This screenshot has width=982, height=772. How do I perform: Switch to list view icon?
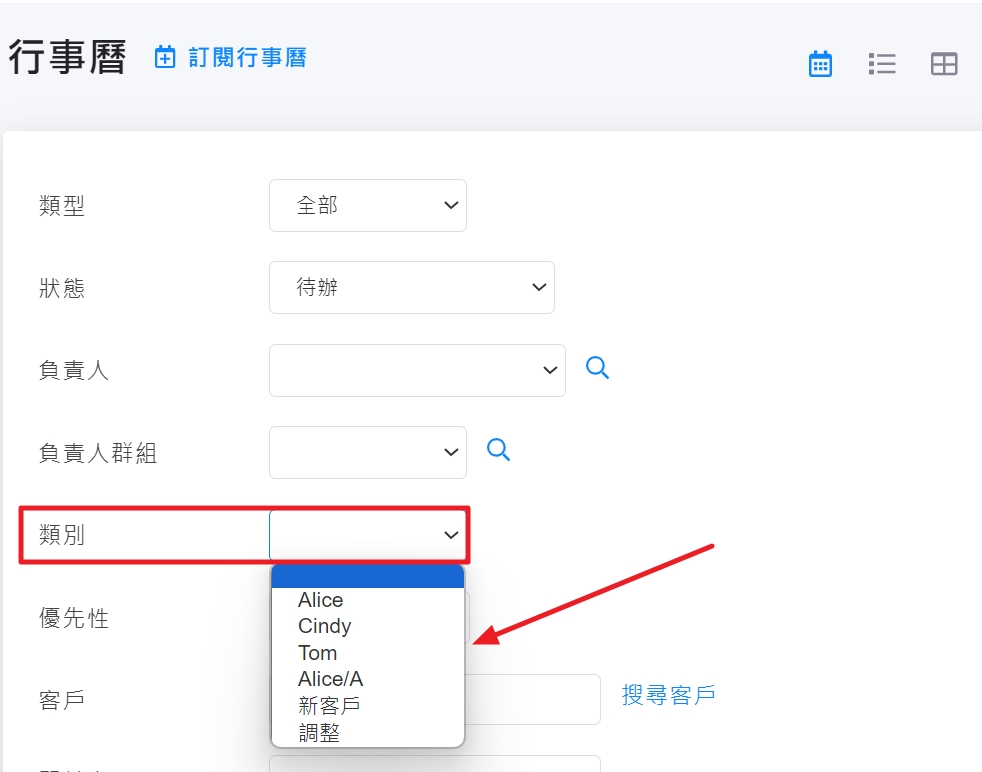[x=882, y=64]
